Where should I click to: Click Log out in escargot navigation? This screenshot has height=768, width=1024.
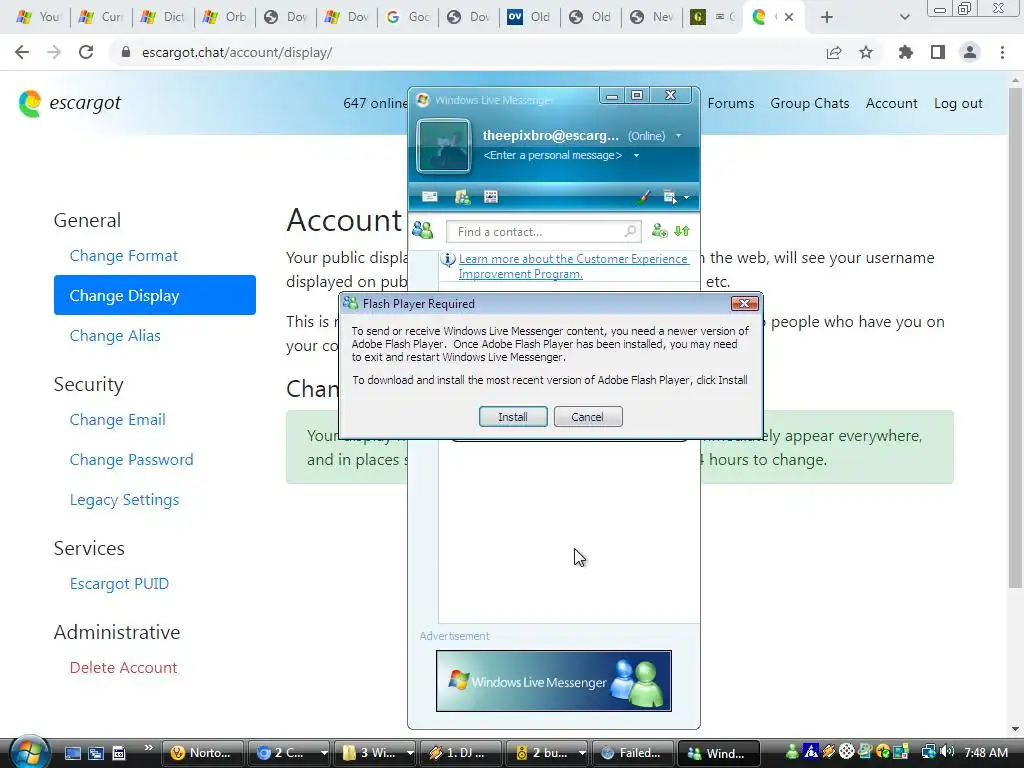(958, 103)
